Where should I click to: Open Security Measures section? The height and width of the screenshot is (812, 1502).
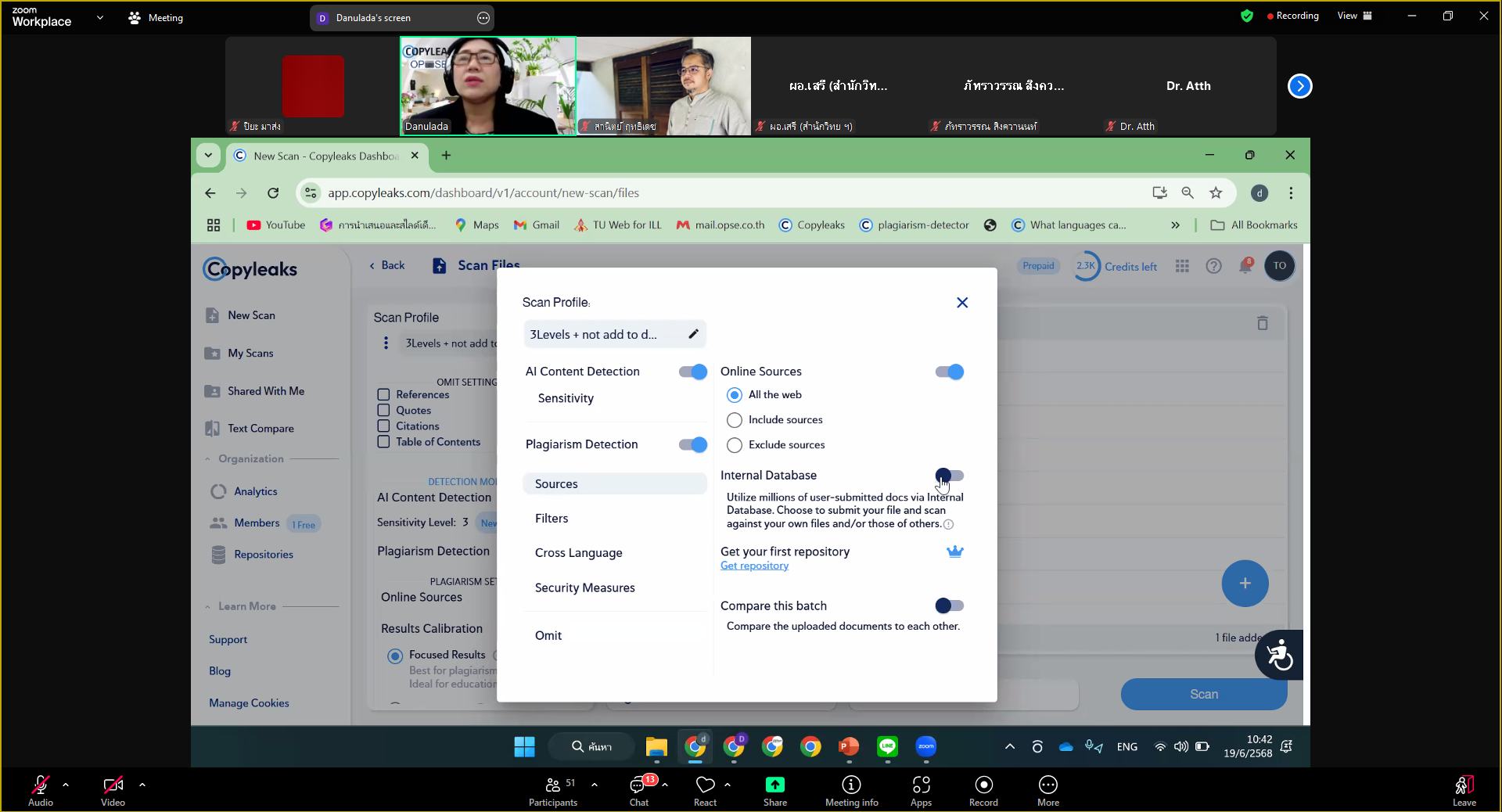point(585,587)
